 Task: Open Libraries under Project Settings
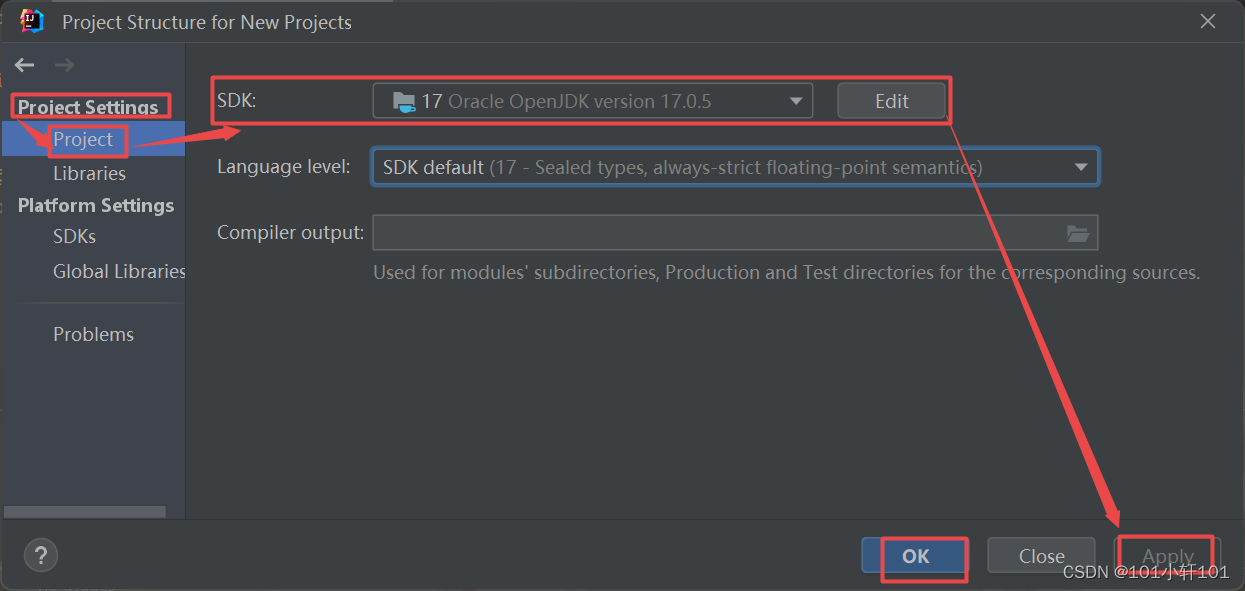tap(89, 173)
